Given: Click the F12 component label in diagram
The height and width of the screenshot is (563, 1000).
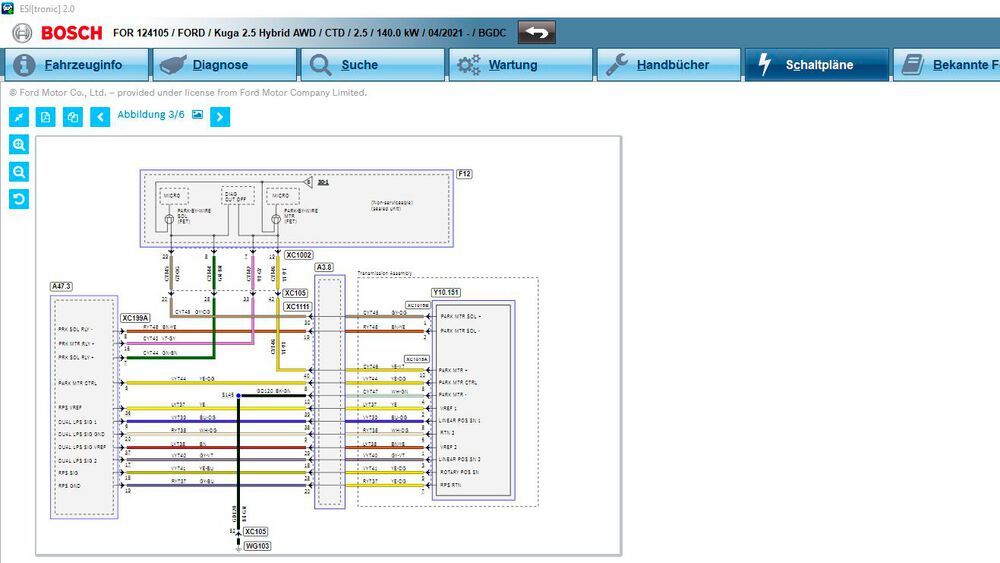Looking at the screenshot, I should [464, 173].
